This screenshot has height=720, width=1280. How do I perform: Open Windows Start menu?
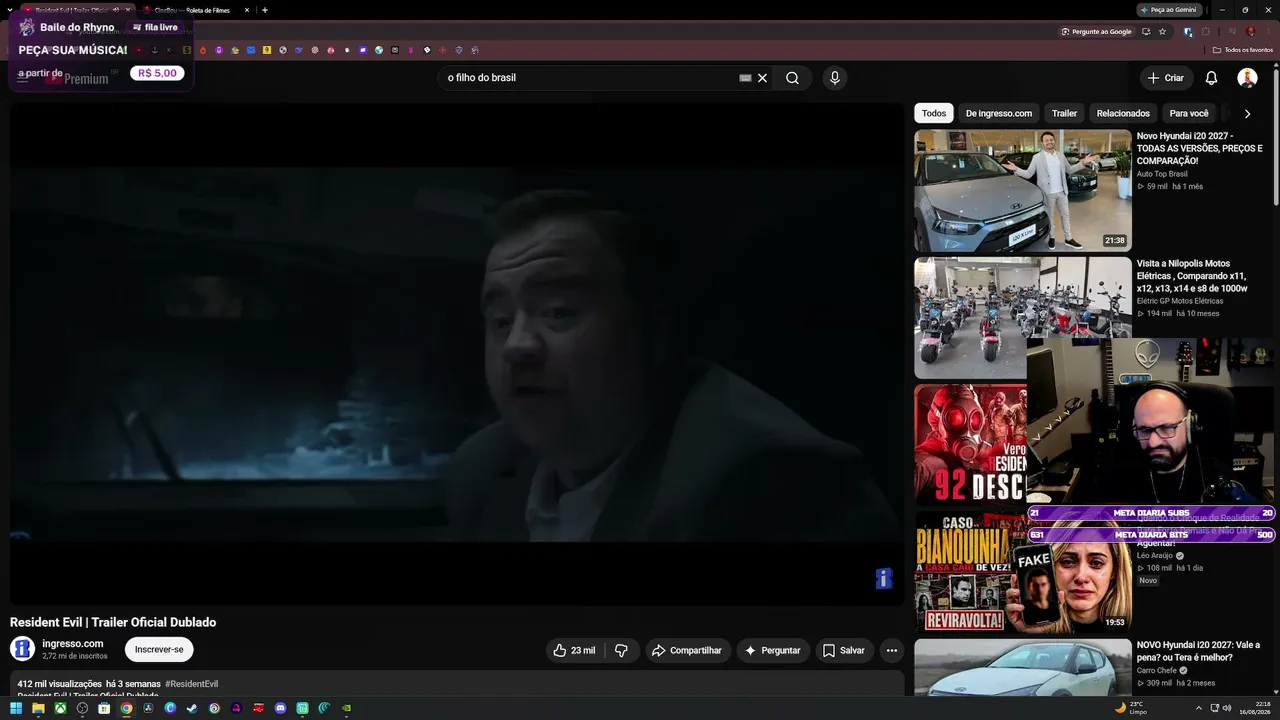coord(15,708)
